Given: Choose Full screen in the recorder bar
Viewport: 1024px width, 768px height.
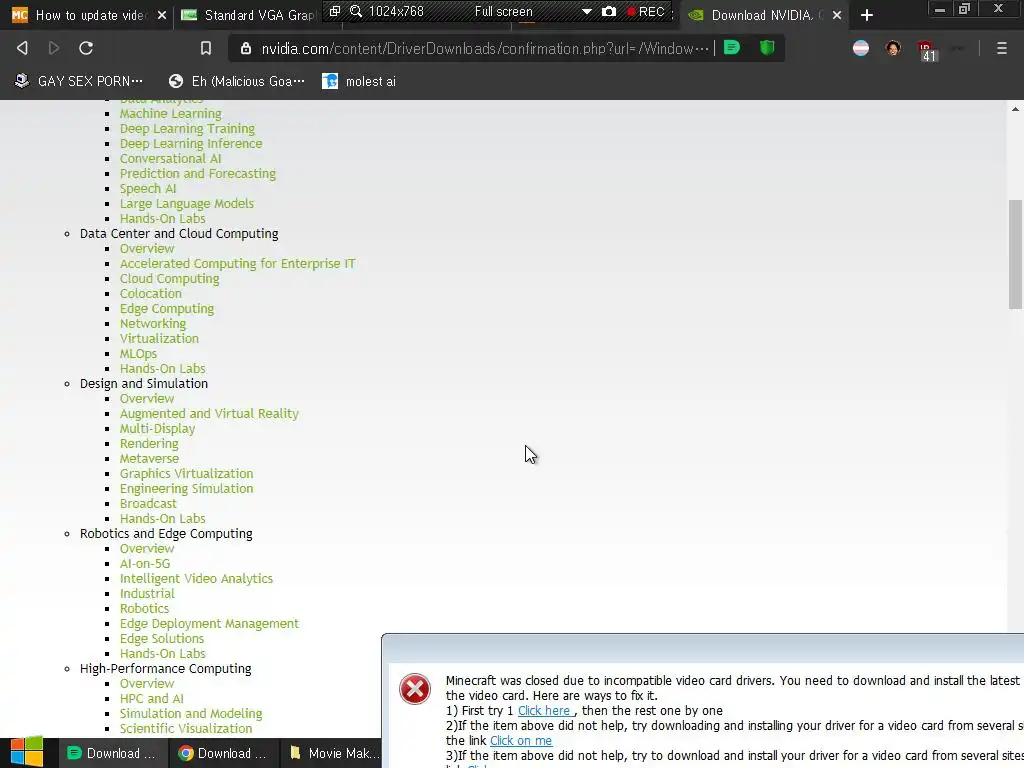Looking at the screenshot, I should click(x=503, y=12).
